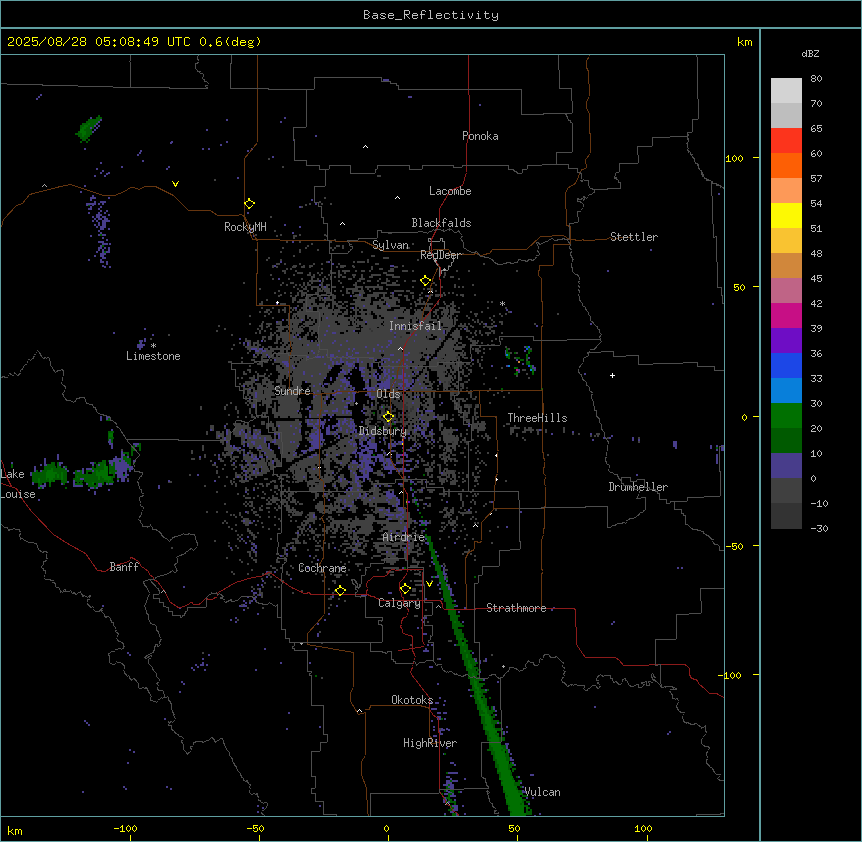Select the yellow diamond marker between Olds and Didsbury
Screen dimensions: 862x842
point(388,417)
